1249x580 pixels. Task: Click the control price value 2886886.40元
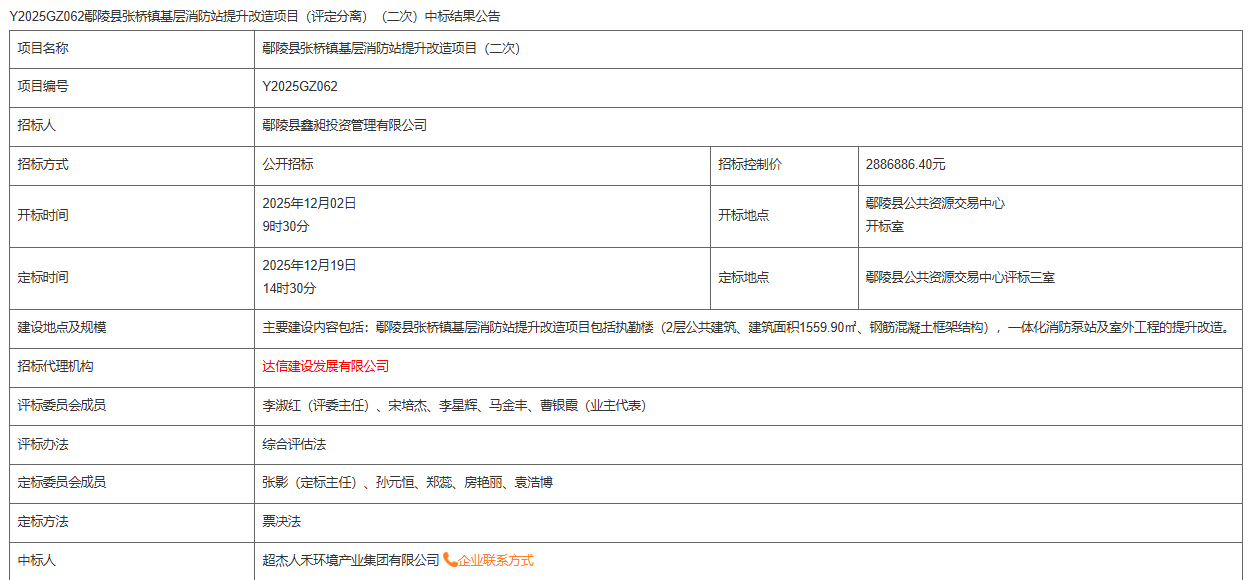(905, 164)
